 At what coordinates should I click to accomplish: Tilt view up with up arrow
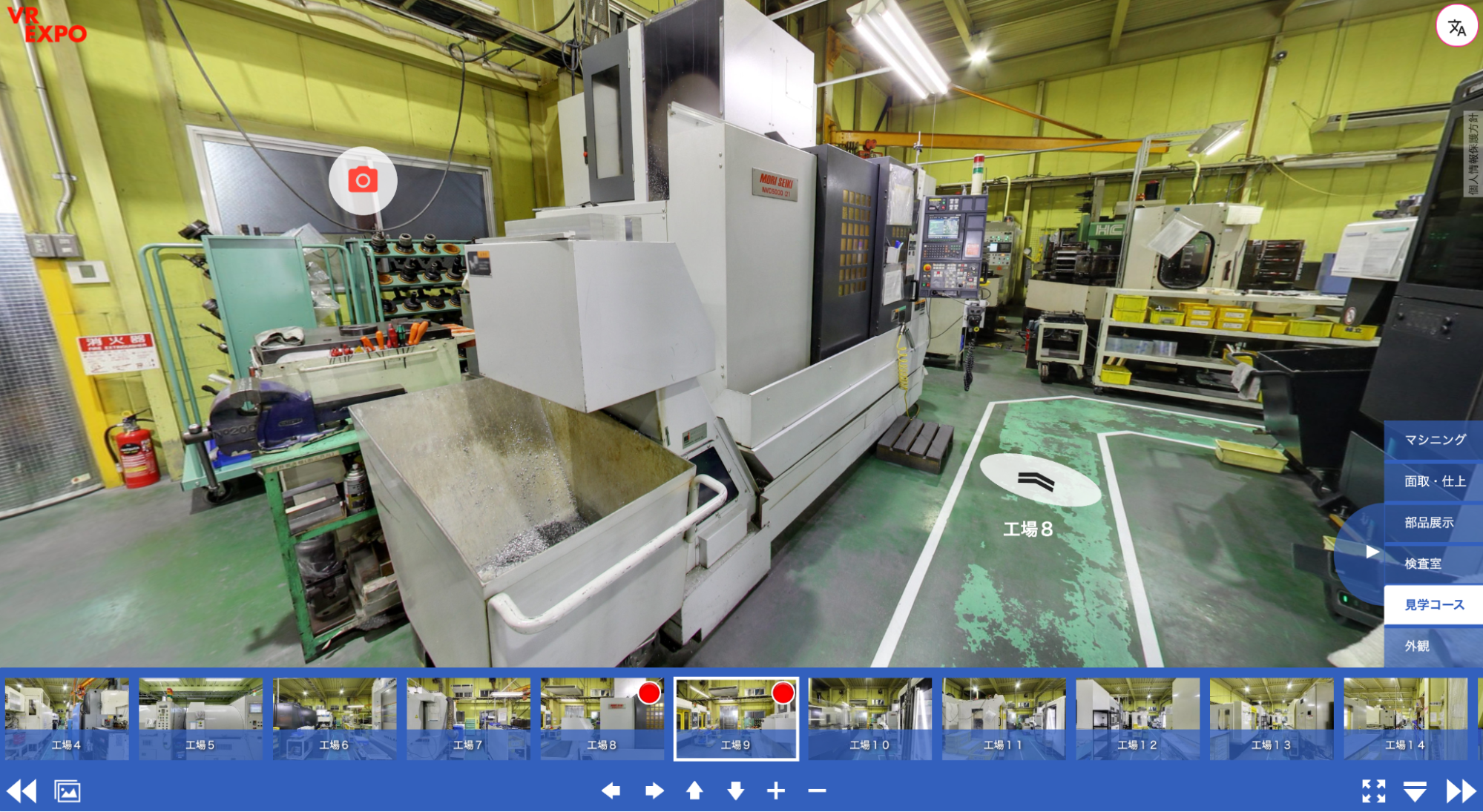click(x=694, y=790)
